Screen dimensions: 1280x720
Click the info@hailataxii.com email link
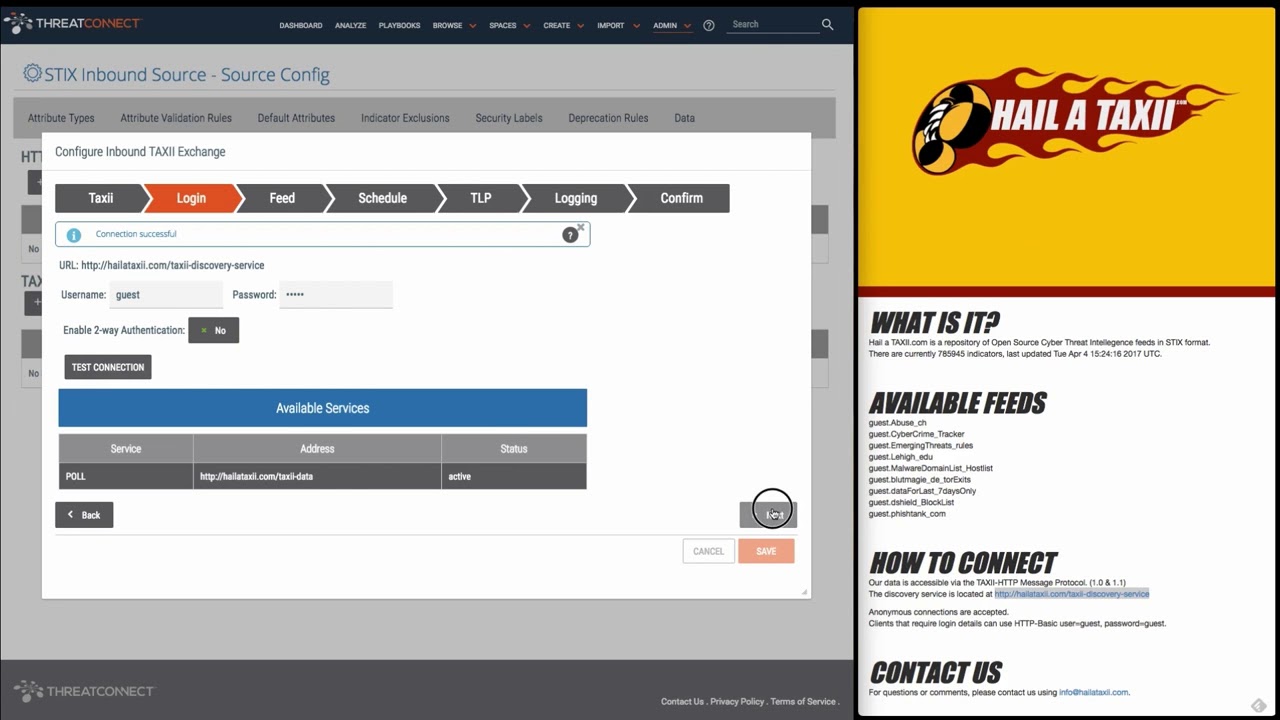point(1094,692)
